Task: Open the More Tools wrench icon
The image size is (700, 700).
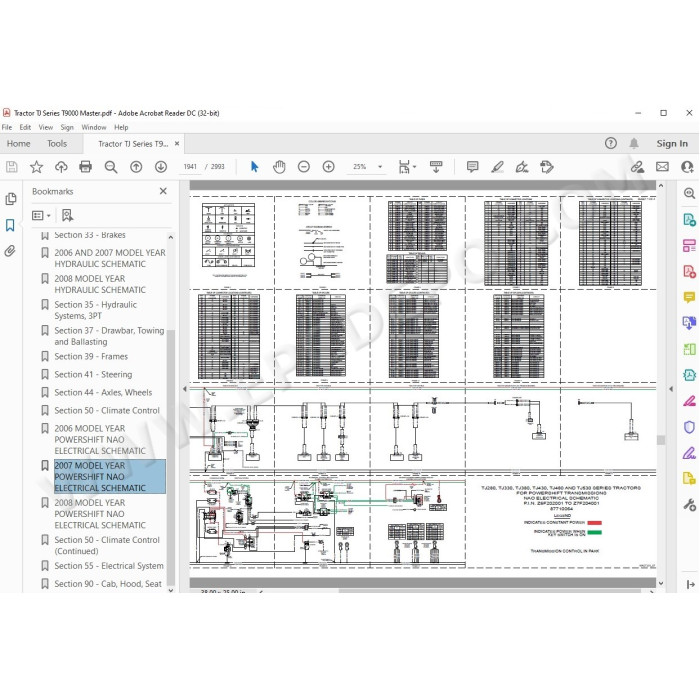Action: click(x=689, y=505)
